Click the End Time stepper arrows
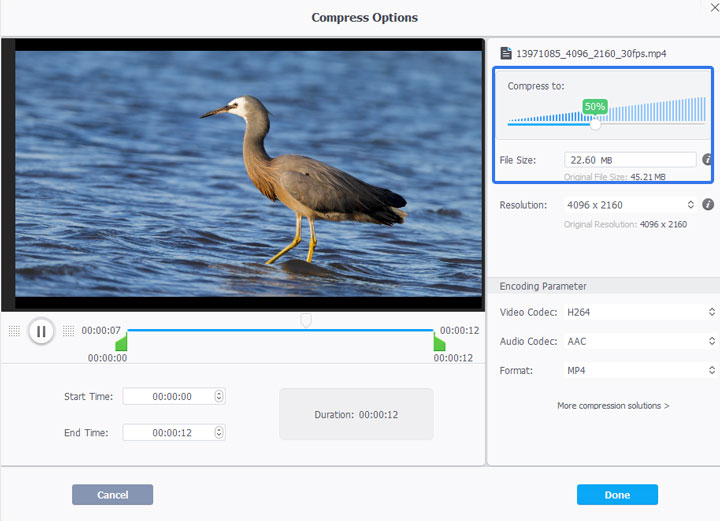The height and width of the screenshot is (521, 720). pyautogui.click(x=219, y=432)
